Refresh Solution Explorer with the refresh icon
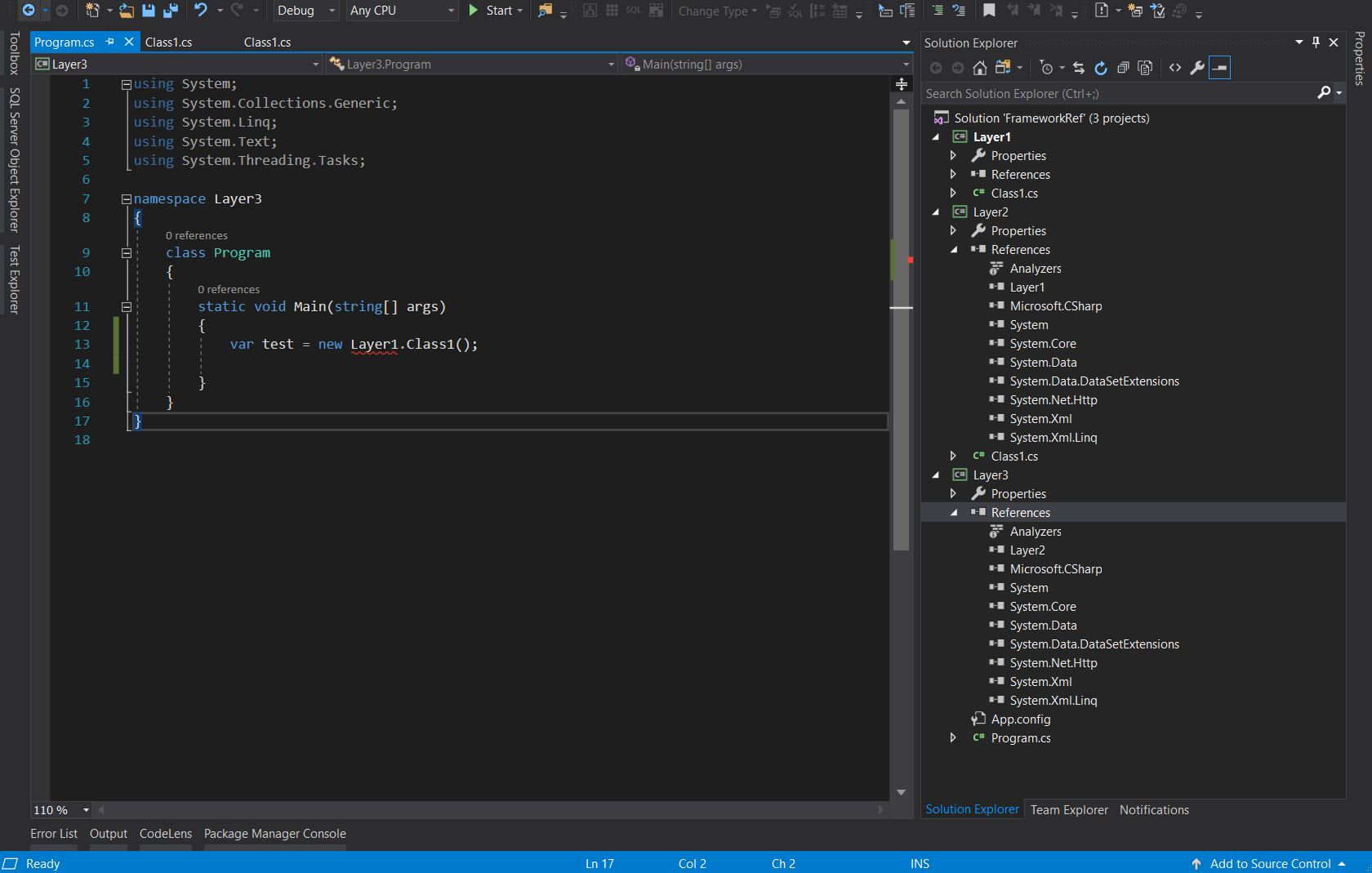Viewport: 1372px width, 873px height. [x=1101, y=68]
